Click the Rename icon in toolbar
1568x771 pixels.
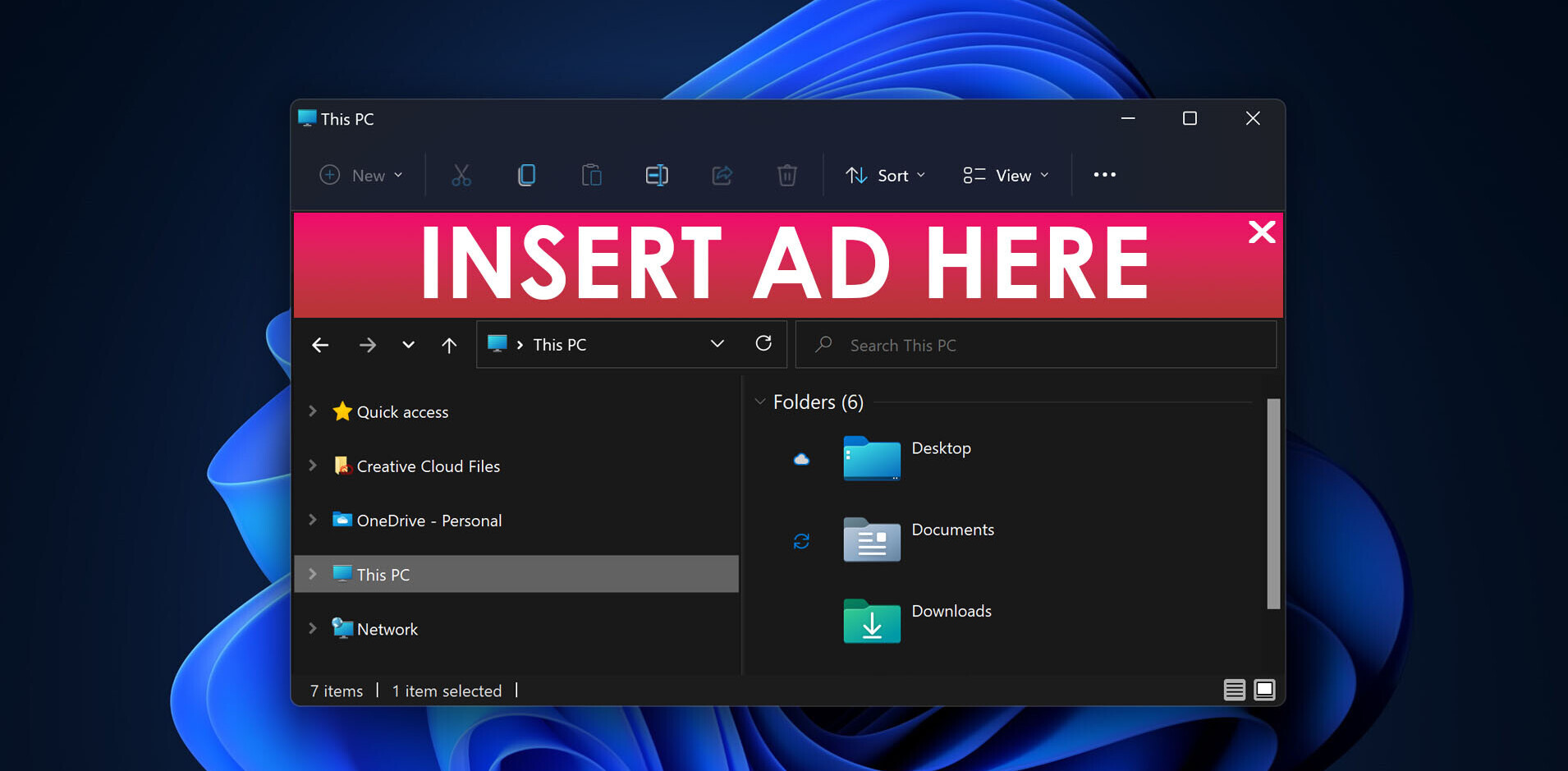pyautogui.click(x=657, y=175)
